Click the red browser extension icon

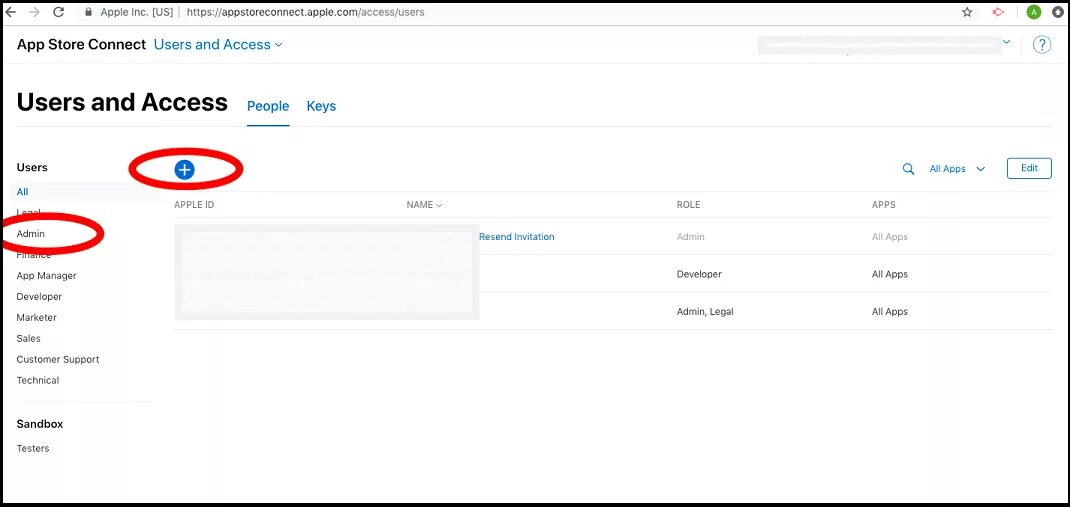(999, 12)
